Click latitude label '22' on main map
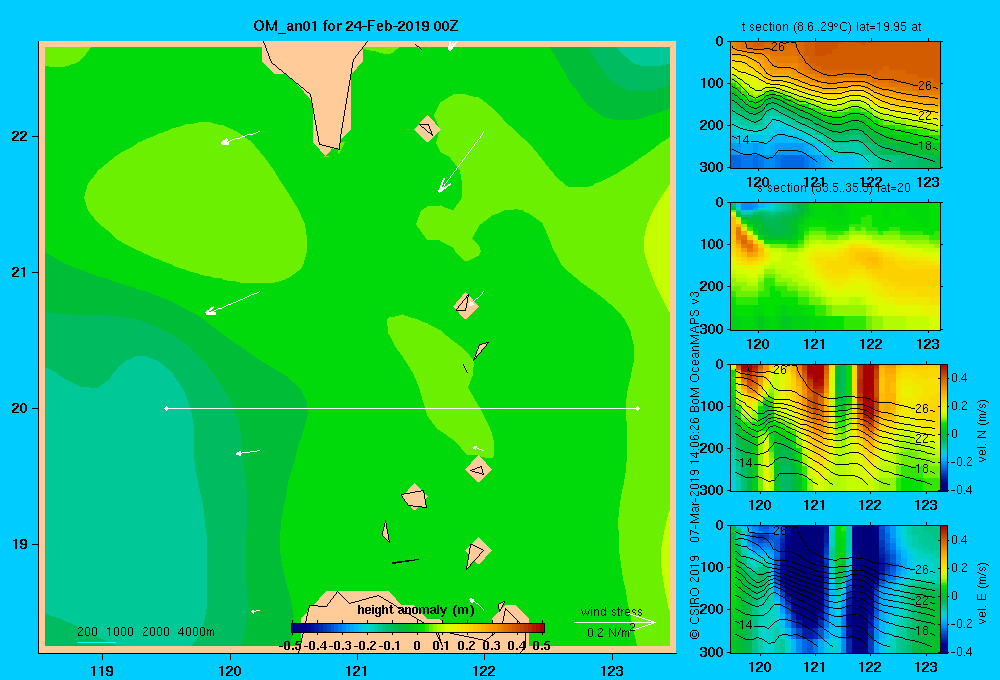 tap(20, 137)
